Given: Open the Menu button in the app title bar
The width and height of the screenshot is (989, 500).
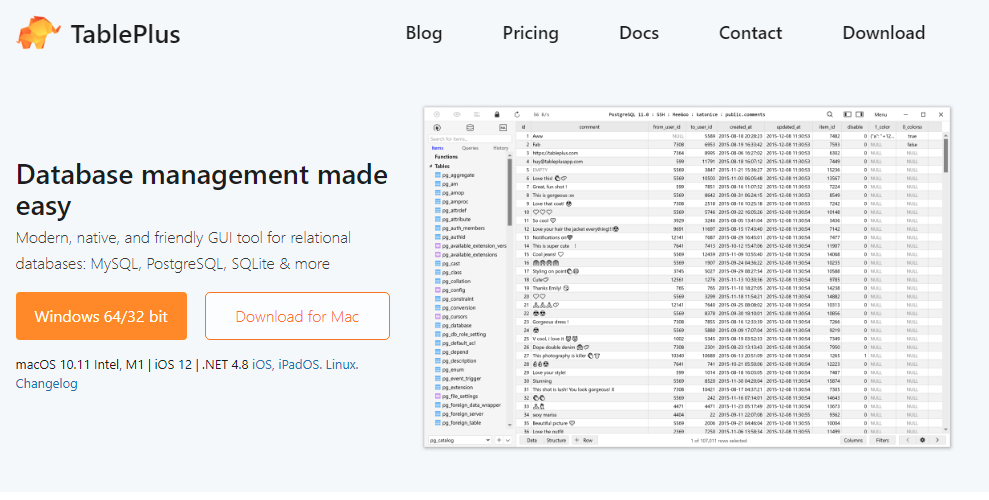Looking at the screenshot, I should (x=881, y=115).
